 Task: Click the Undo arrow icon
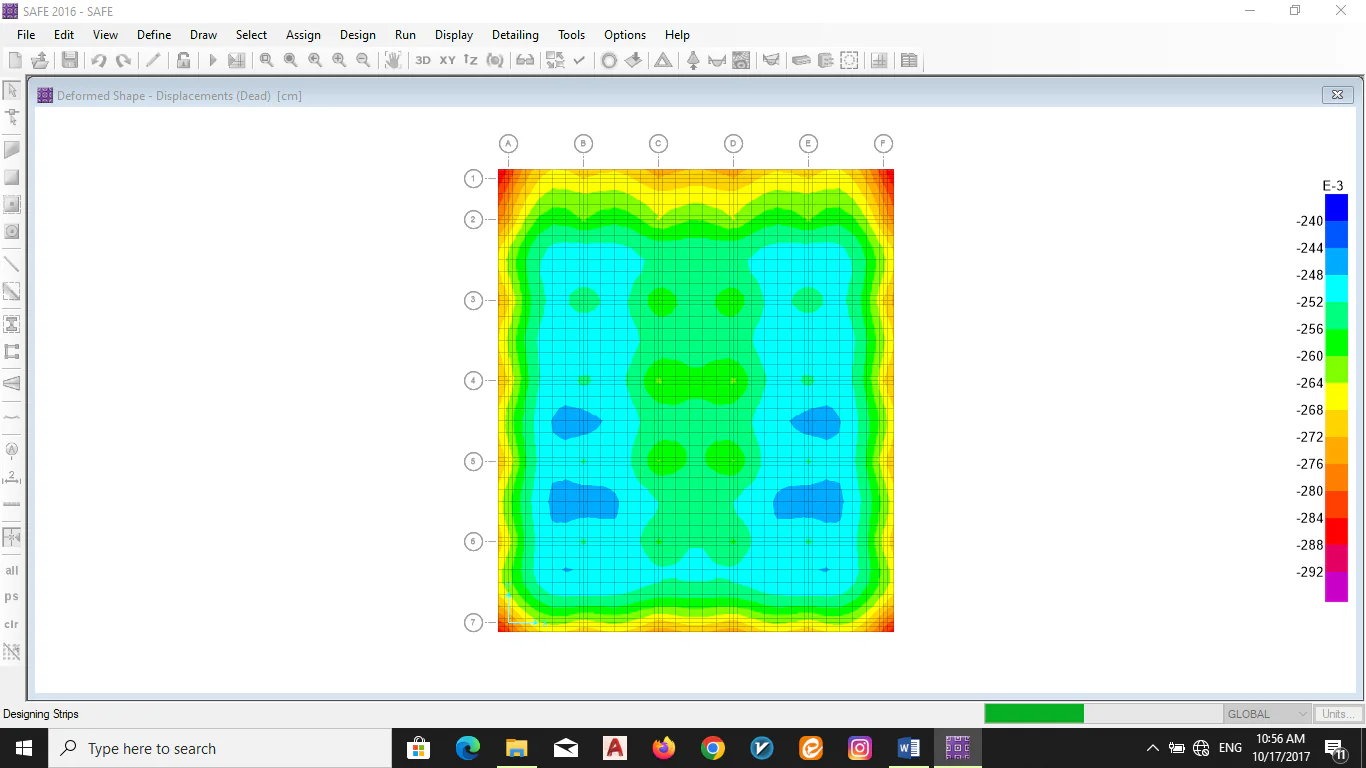98,60
